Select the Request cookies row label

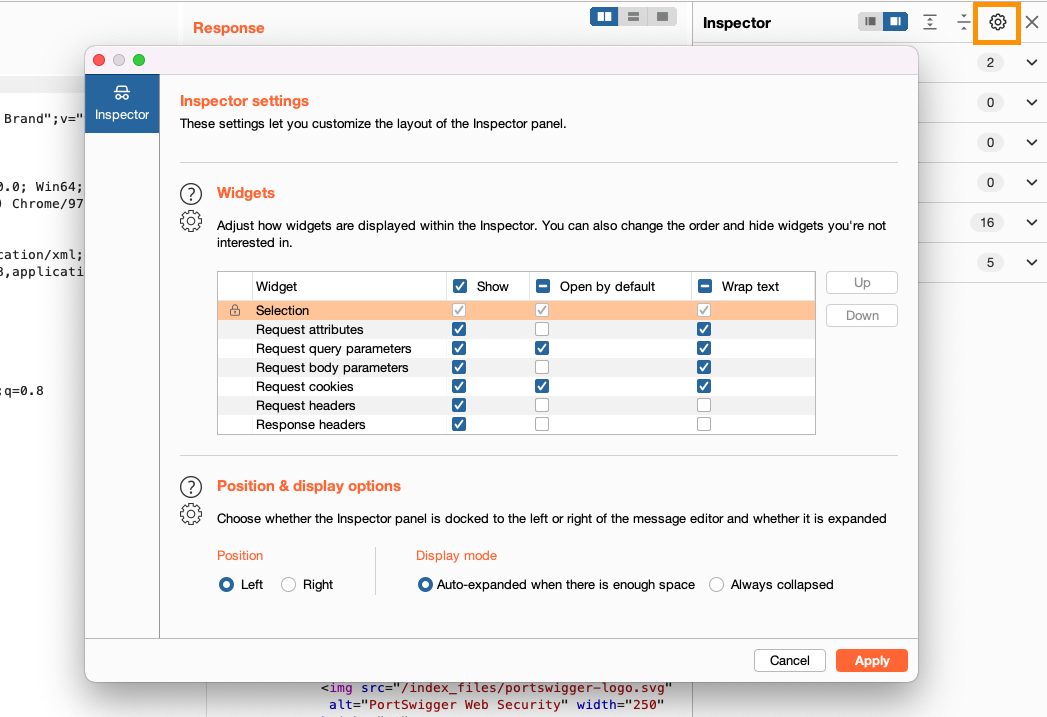[x=304, y=387]
